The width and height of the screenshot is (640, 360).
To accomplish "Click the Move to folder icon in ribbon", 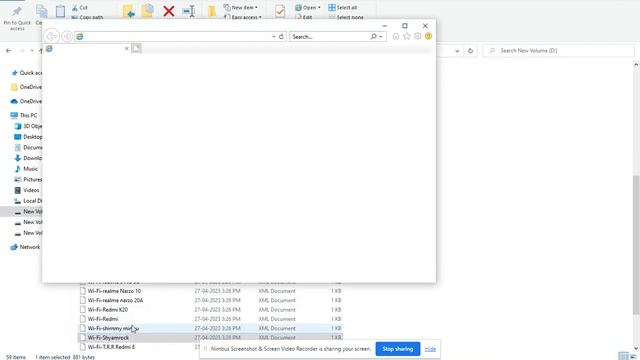I will (129, 11).
